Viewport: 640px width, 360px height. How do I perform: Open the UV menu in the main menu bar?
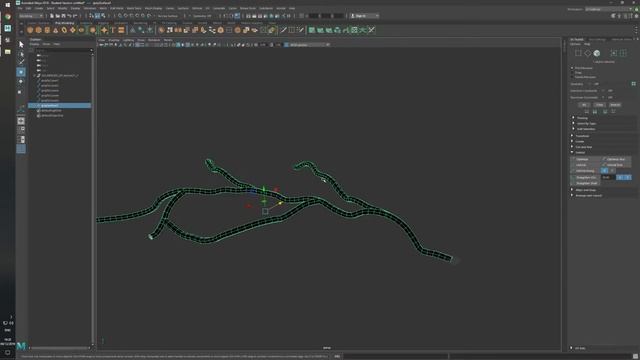click(207, 8)
